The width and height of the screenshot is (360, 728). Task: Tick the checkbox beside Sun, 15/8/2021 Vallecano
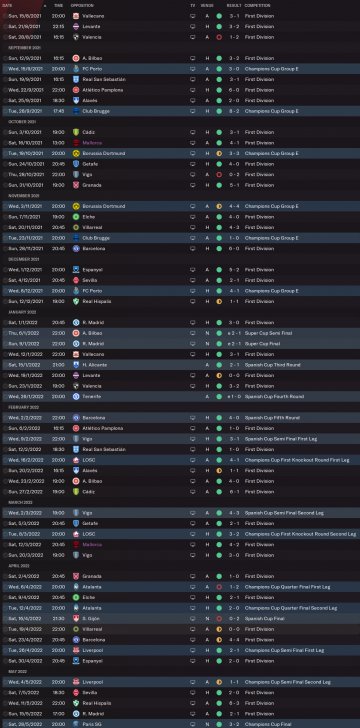pos(5,16)
